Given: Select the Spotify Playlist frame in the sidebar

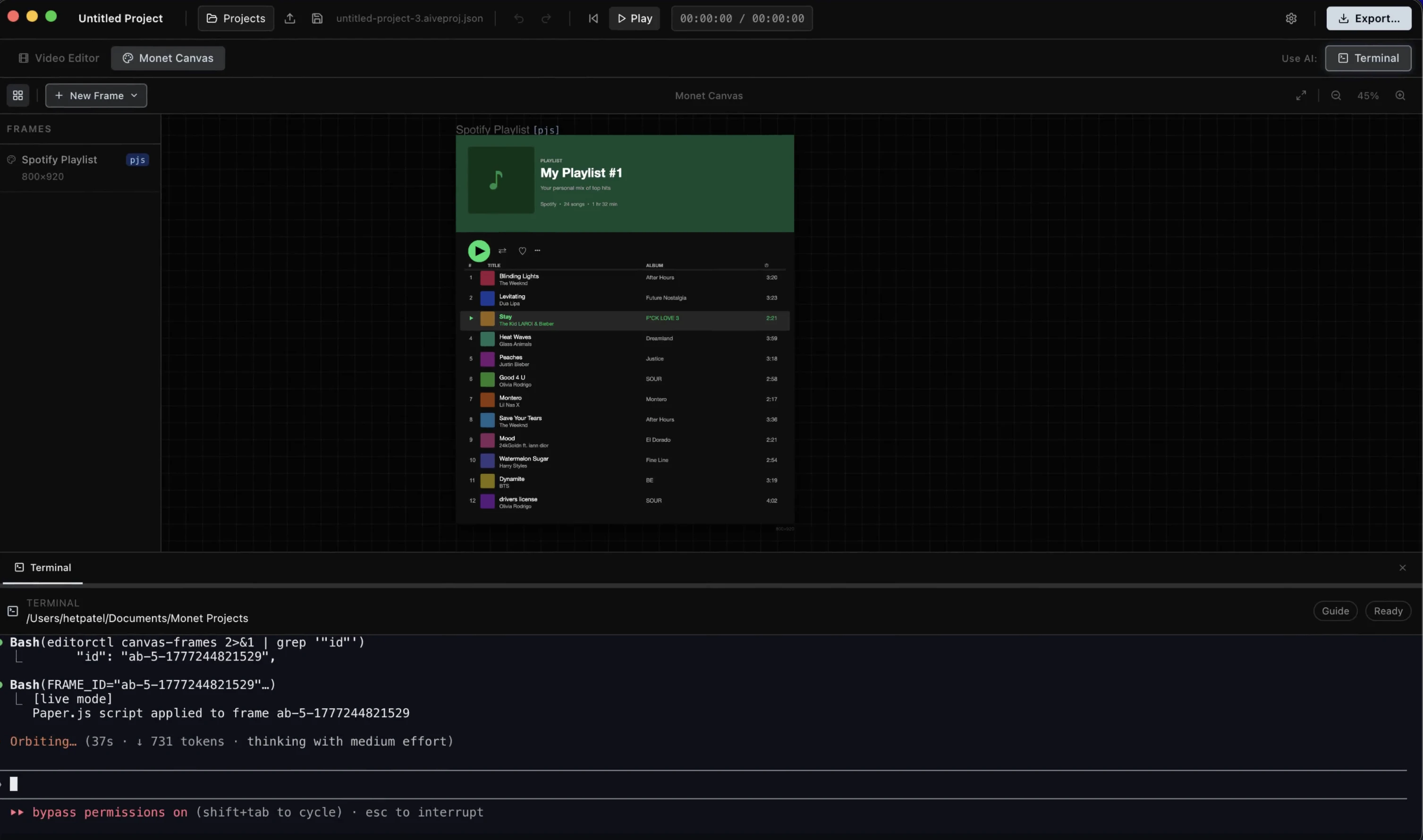Looking at the screenshot, I should (59, 160).
